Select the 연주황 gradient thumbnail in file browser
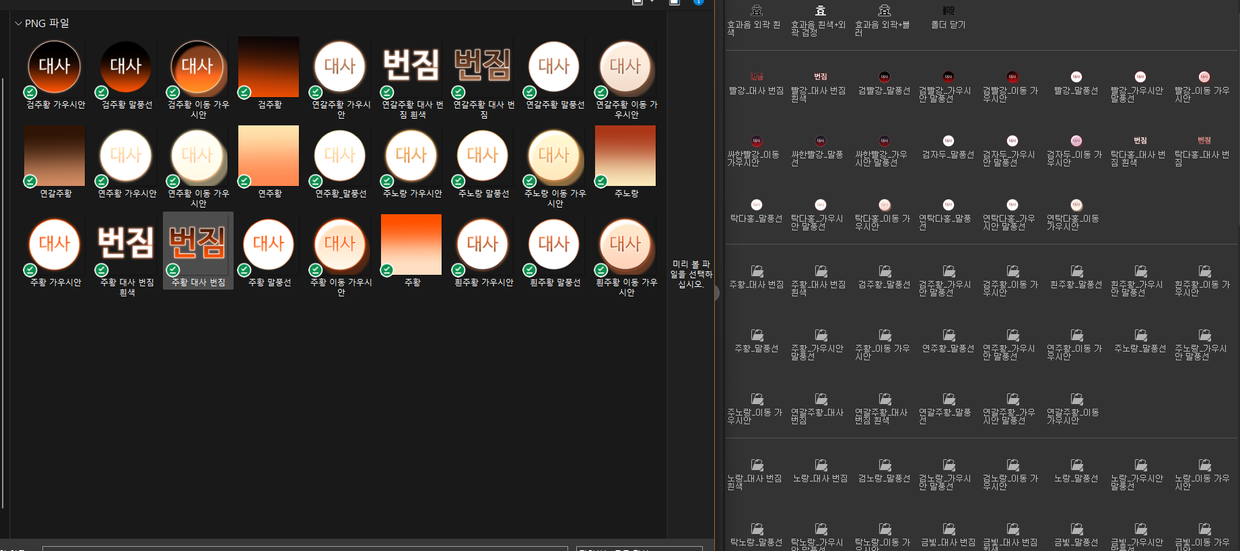 tap(268, 155)
